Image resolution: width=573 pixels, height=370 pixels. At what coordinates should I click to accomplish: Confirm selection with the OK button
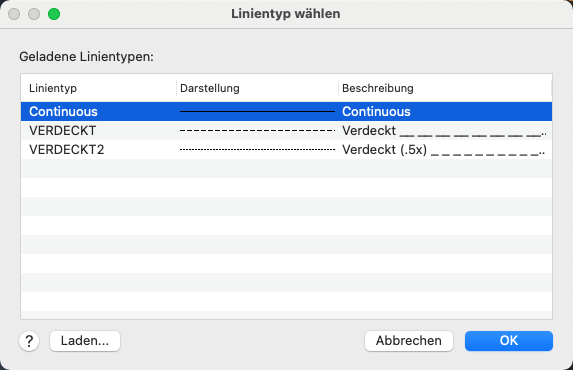[x=509, y=341]
